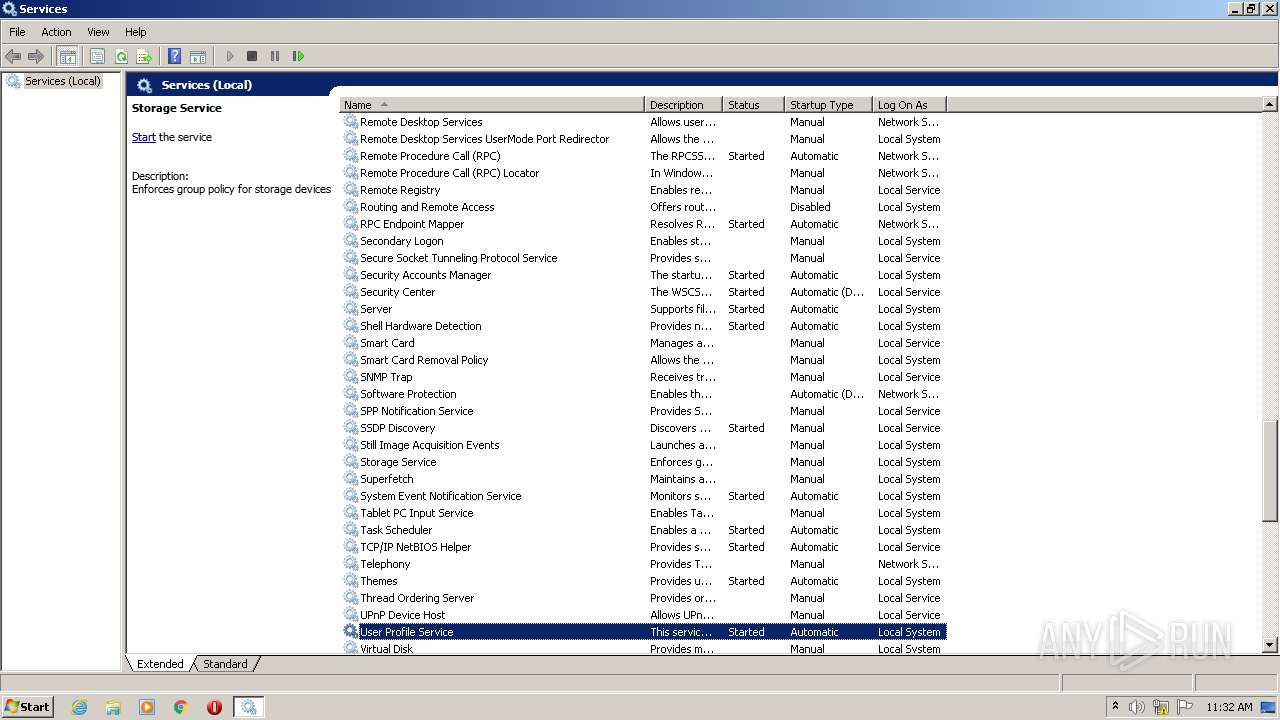Switch to the Extended tab

160,664
